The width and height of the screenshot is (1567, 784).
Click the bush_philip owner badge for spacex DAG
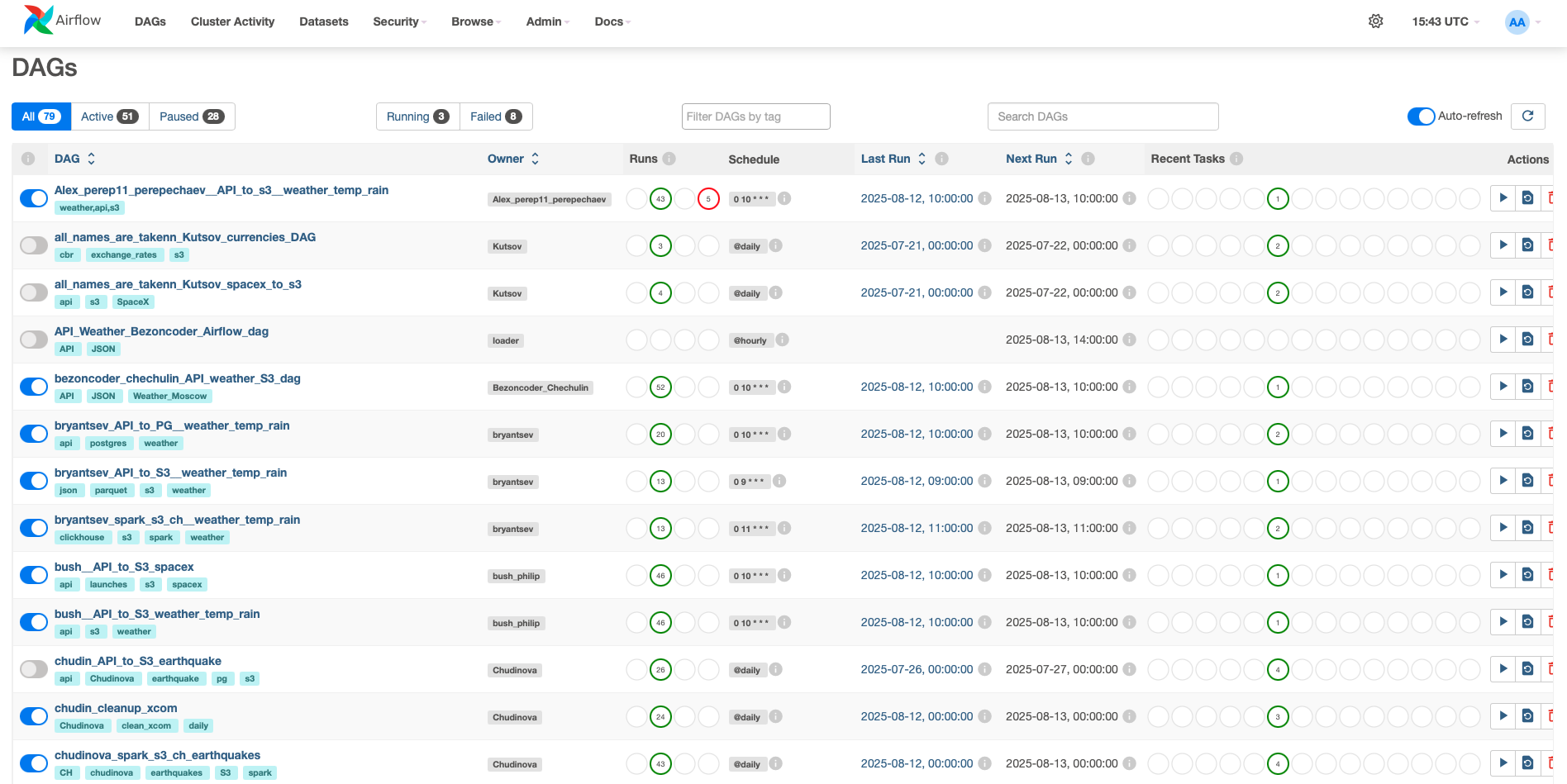[517, 576]
